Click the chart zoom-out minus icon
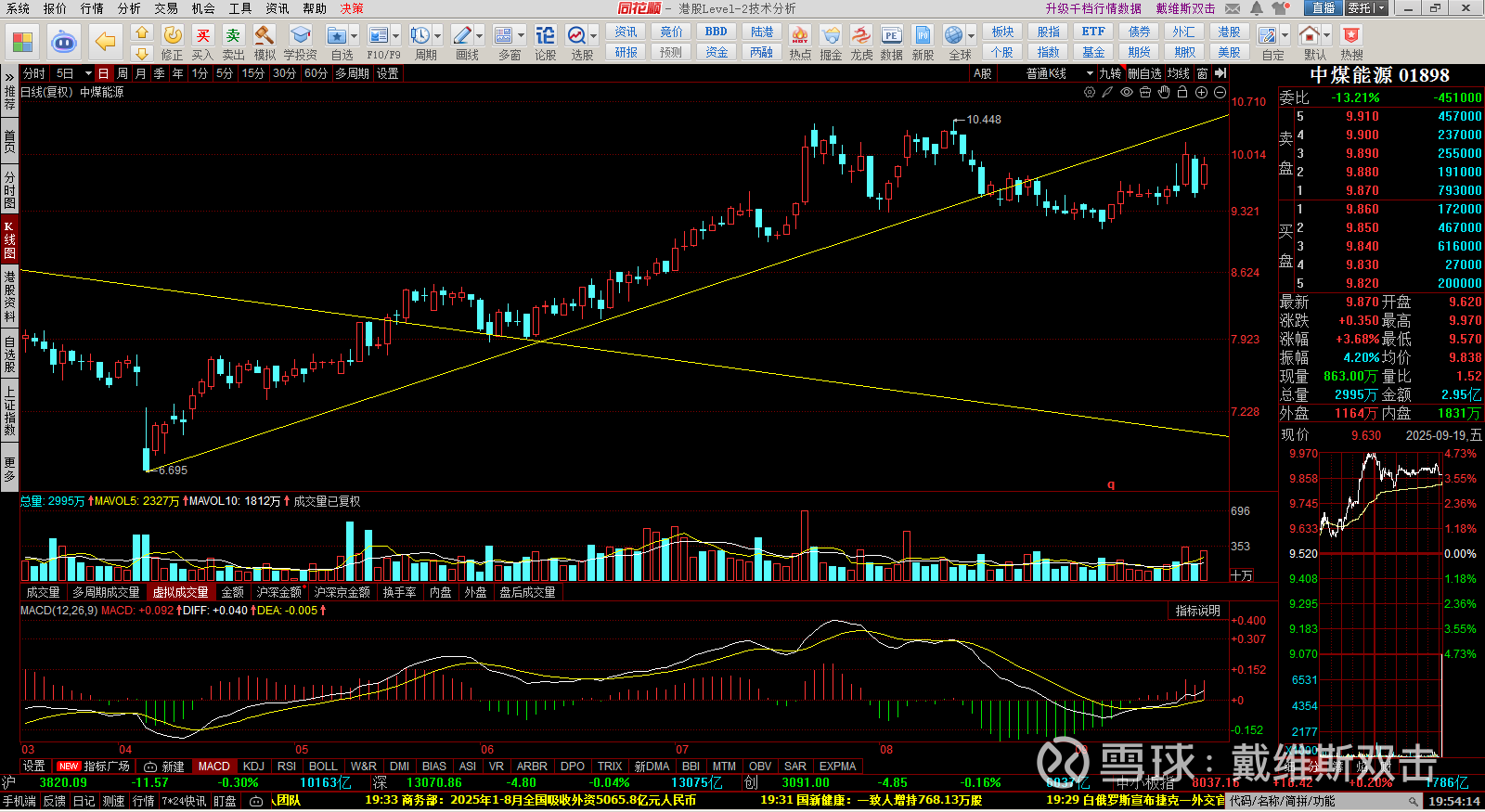The image size is (1485, 812). pos(1220,92)
